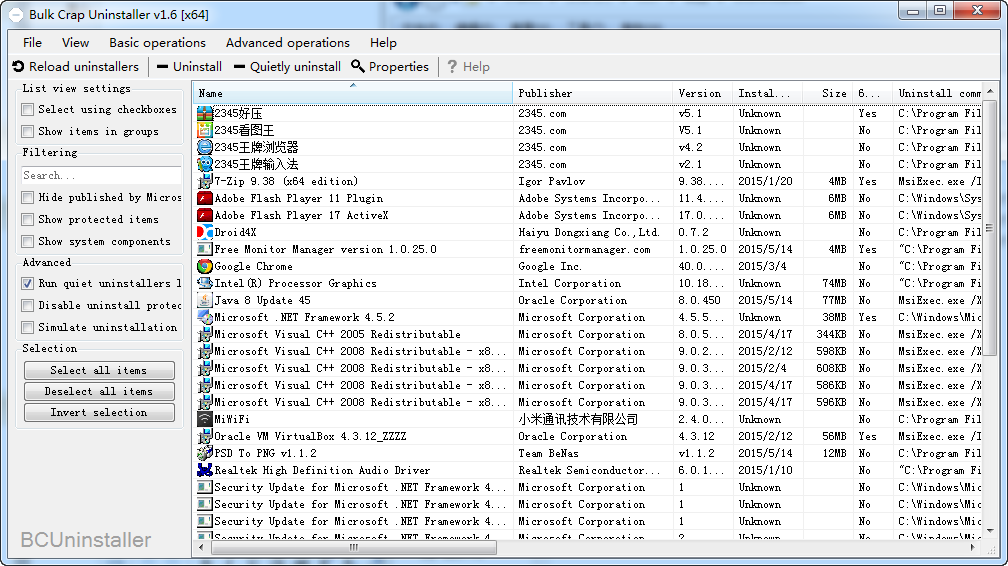This screenshot has width=1008, height=566.
Task: Click Adobe Flash Player 17 ActiveX icon
Action: pos(204,215)
